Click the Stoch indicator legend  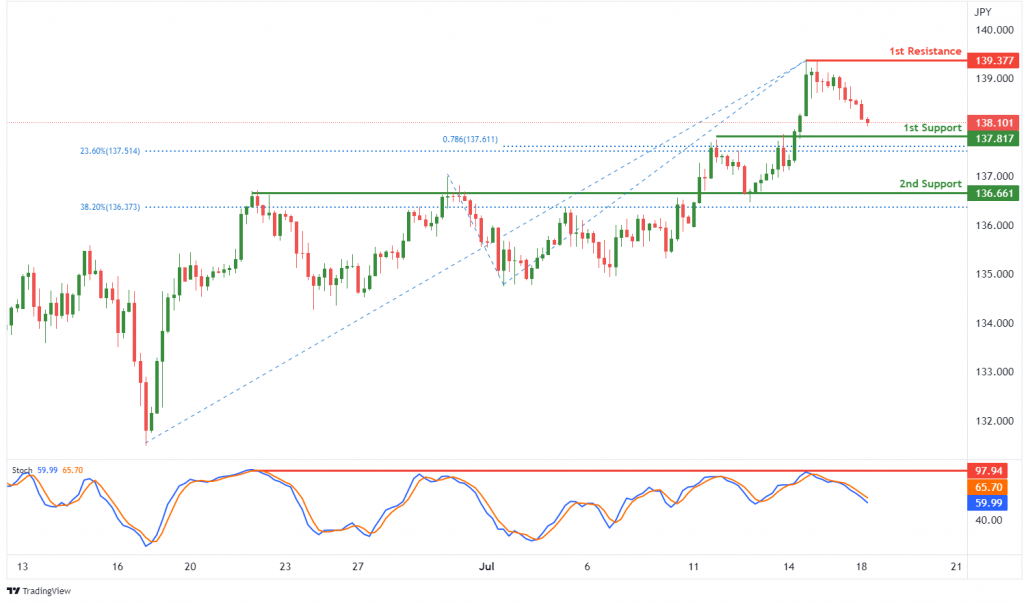(47, 470)
